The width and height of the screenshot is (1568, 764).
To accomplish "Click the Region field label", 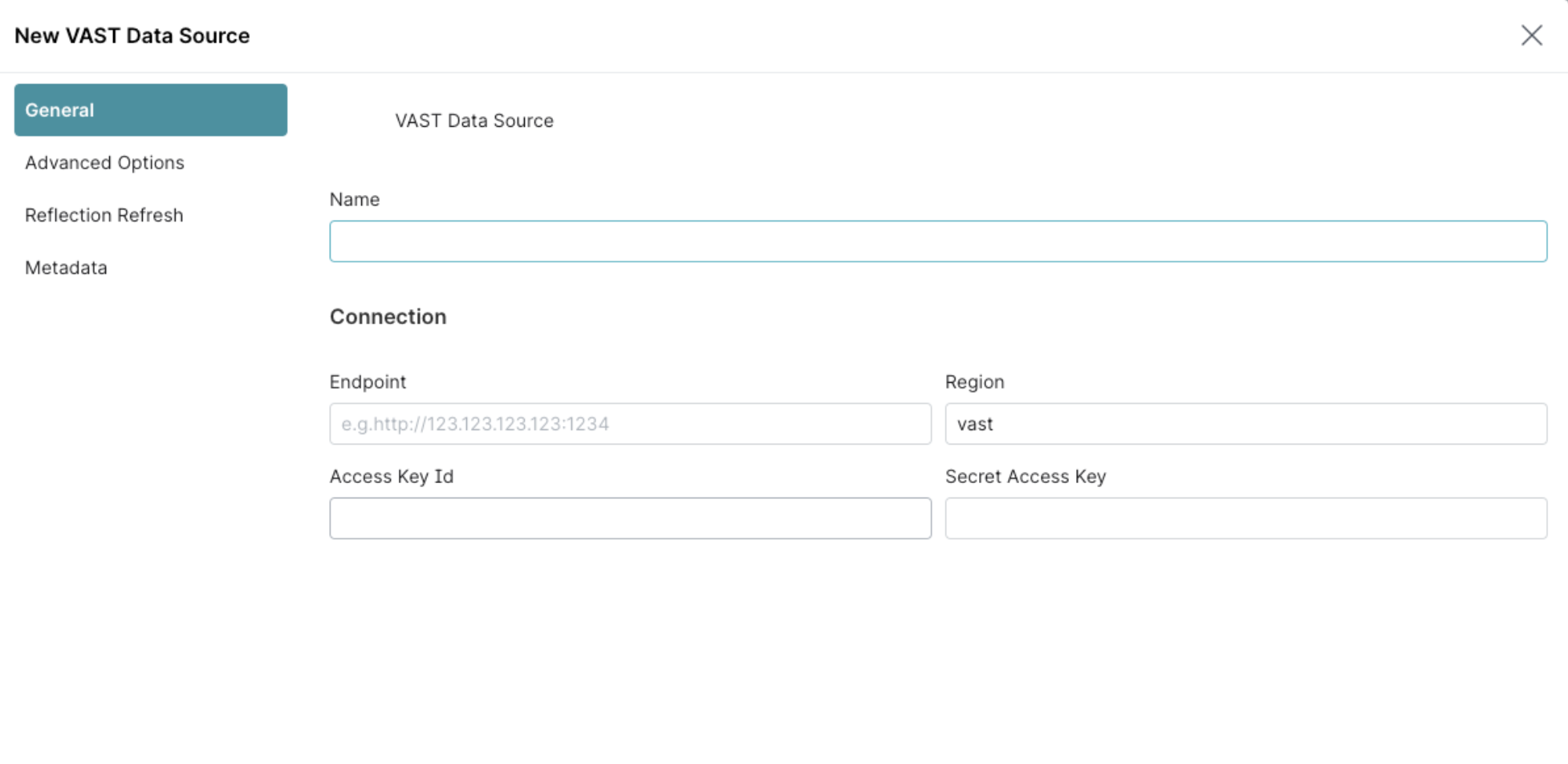I will 975,382.
